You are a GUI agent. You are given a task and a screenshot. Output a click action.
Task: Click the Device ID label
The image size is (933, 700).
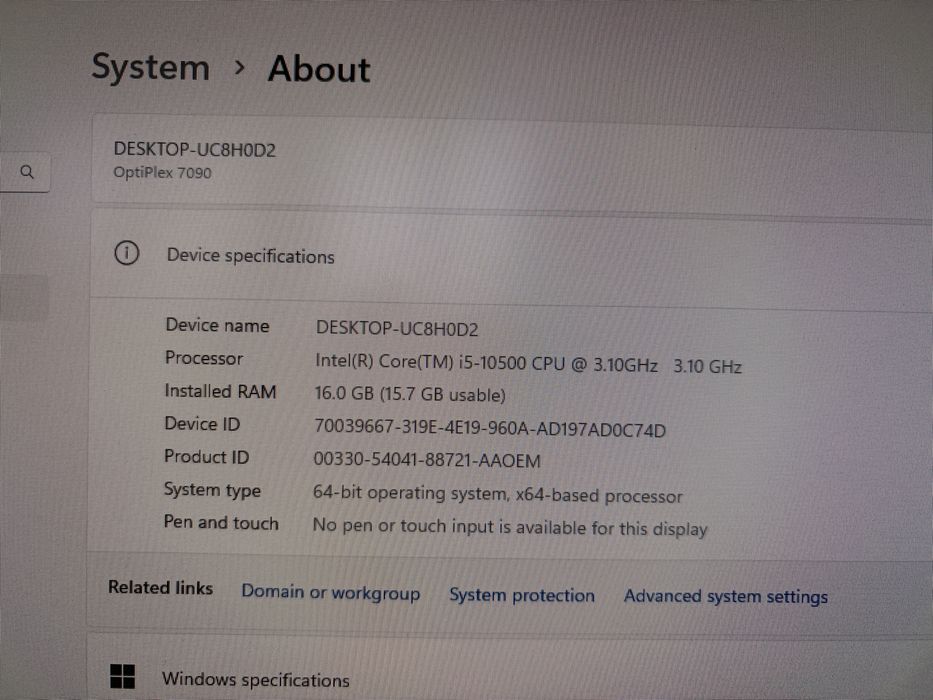202,424
